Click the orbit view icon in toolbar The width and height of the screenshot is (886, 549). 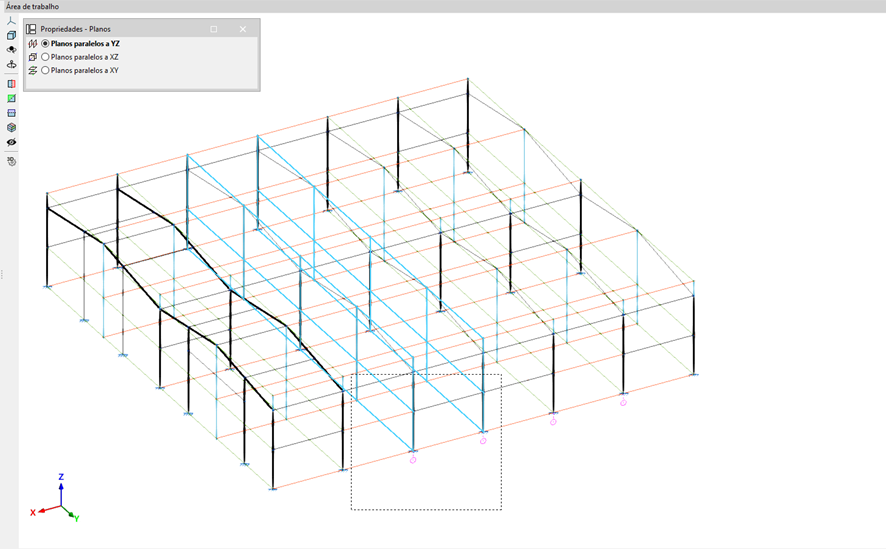click(11, 50)
